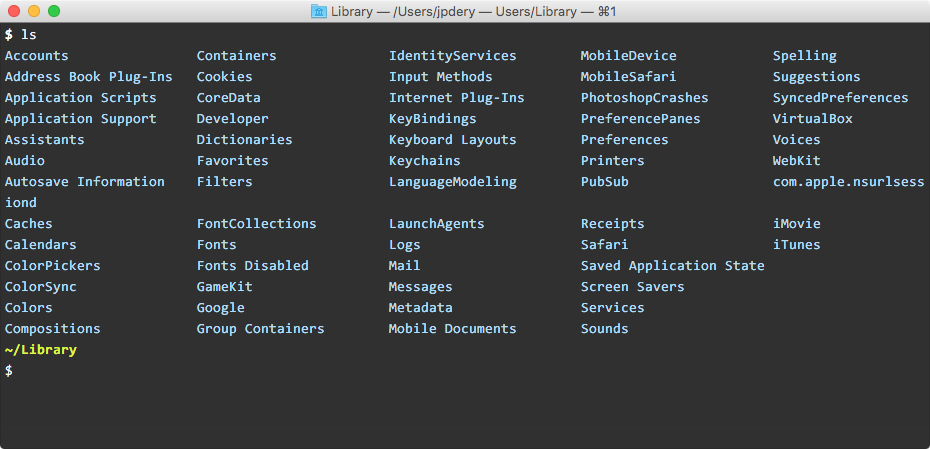
Task: Click the 'Containers' directory entry
Action: pyautogui.click(x=236, y=55)
